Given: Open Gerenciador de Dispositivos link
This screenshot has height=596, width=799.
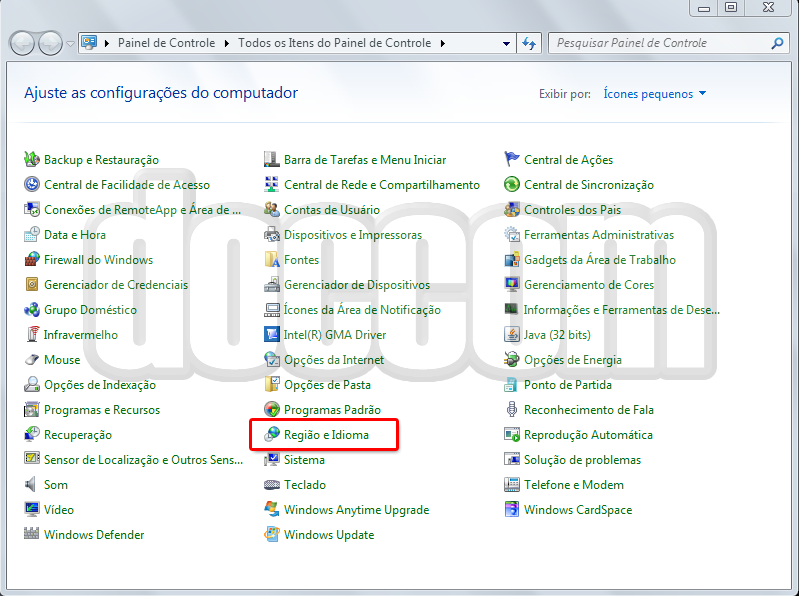Looking at the screenshot, I should pos(357,284).
